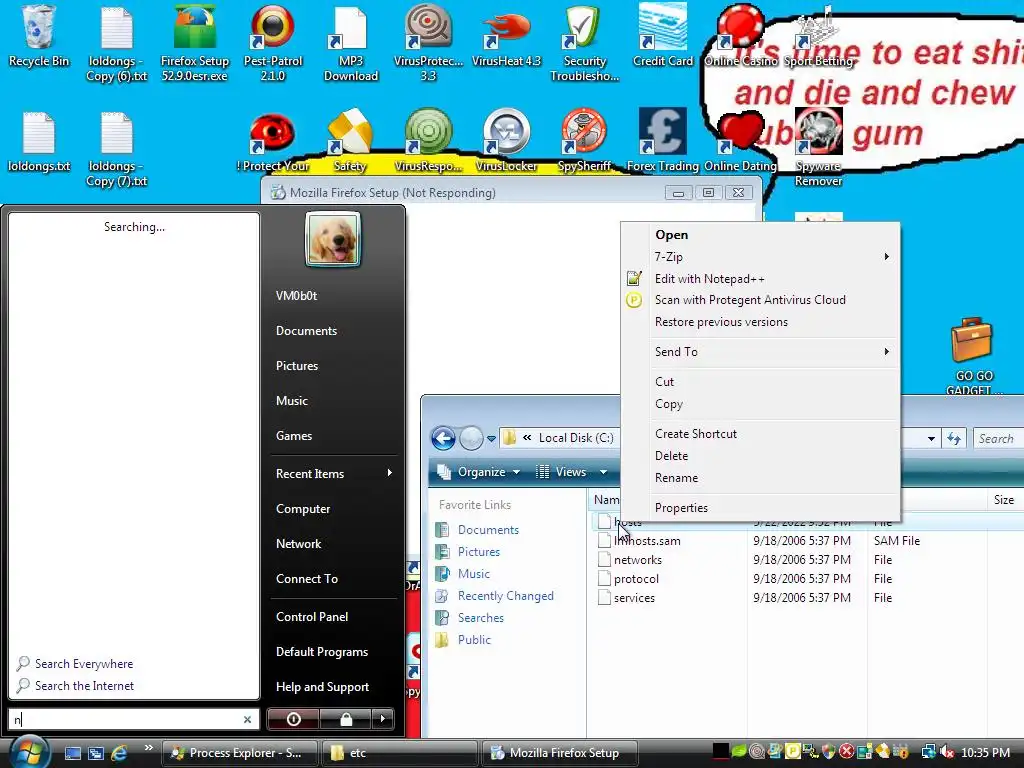Click Explorer back navigation button

[x=443, y=438]
